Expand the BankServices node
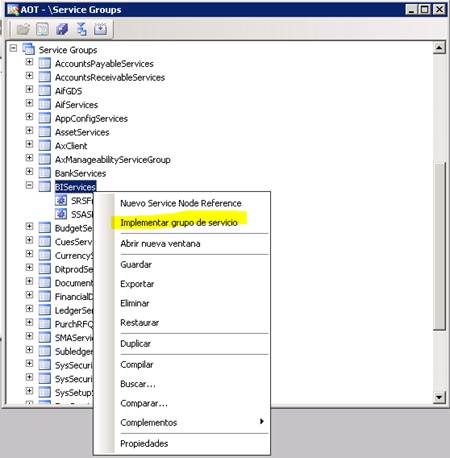 [x=29, y=172]
